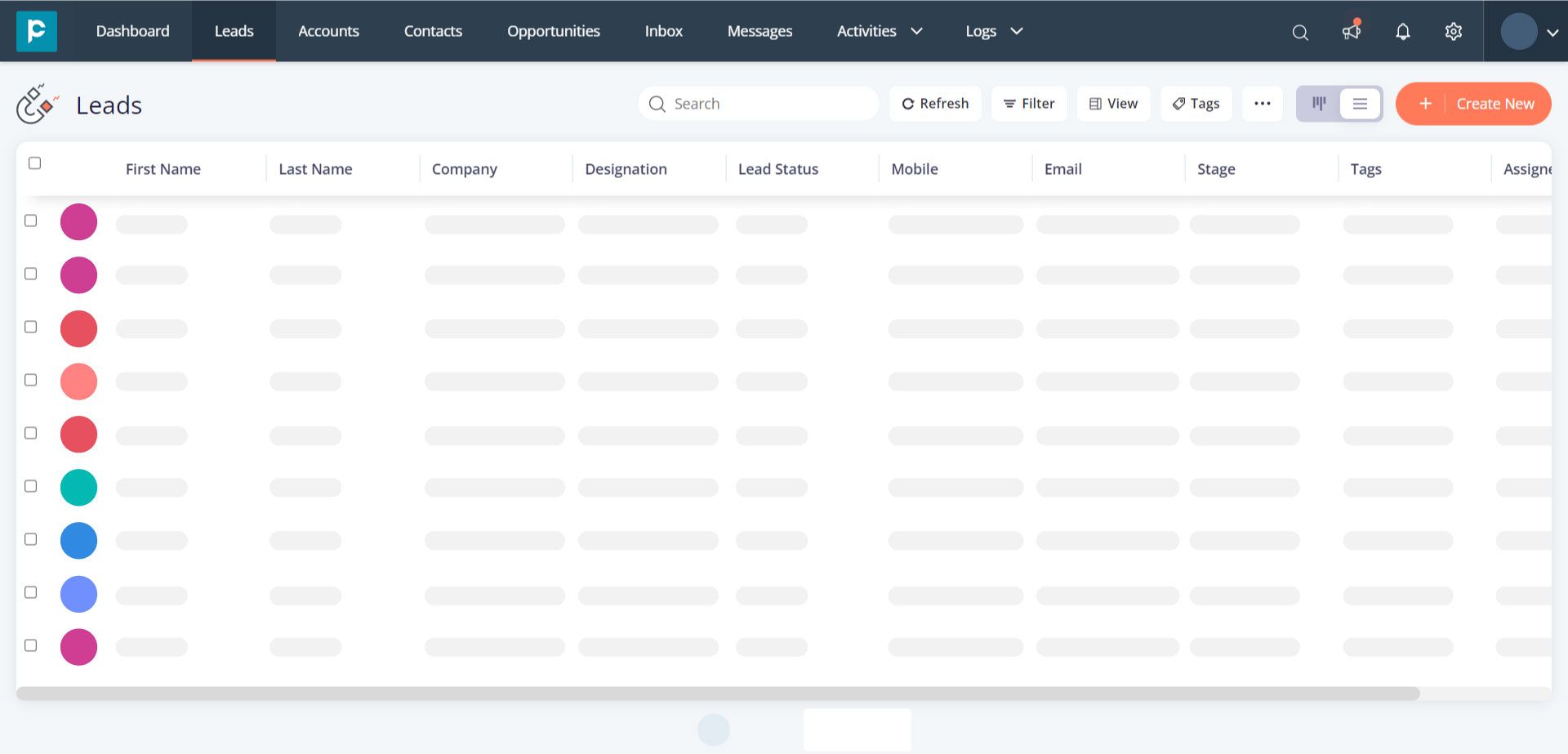The height and width of the screenshot is (754, 1568).
Task: Open the Messages tab
Action: [759, 31]
